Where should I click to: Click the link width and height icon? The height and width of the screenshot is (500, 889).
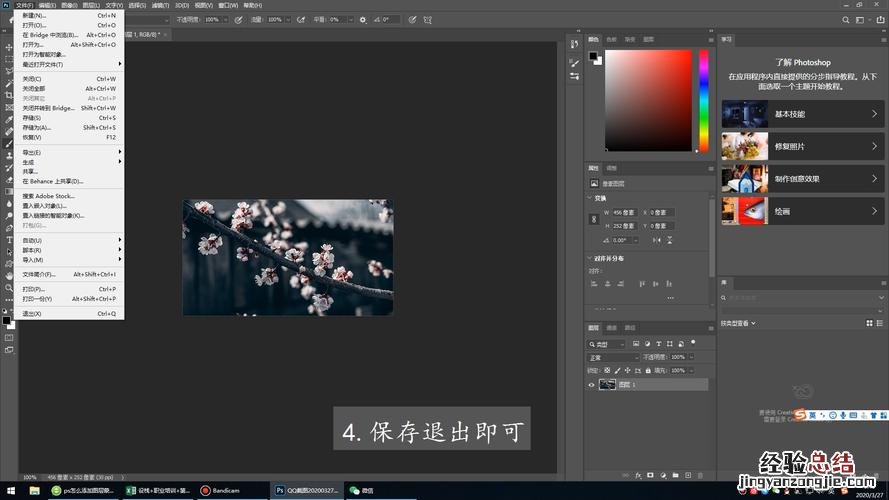click(594, 219)
